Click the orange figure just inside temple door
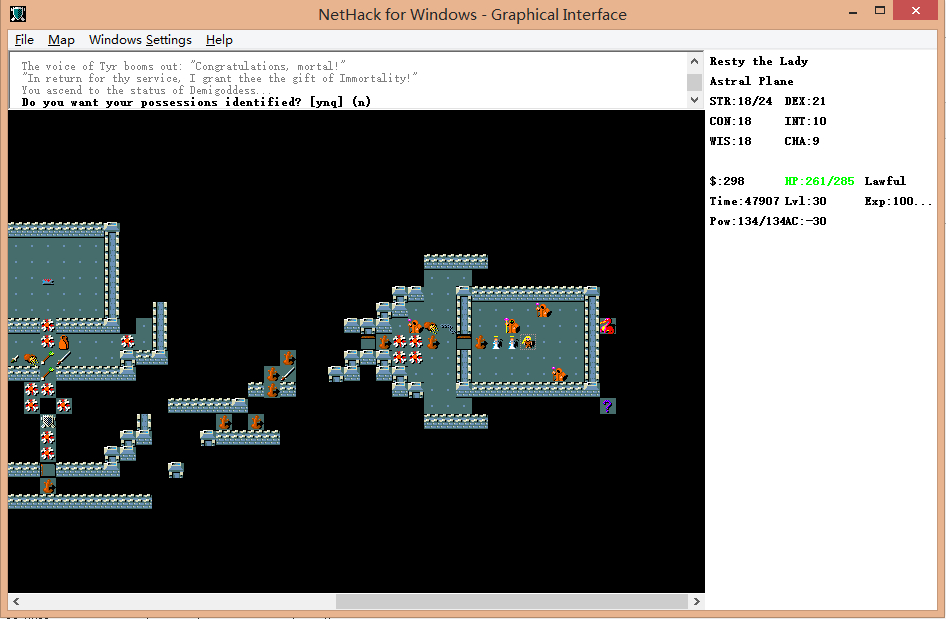The height and width of the screenshot is (619, 946). click(x=481, y=343)
